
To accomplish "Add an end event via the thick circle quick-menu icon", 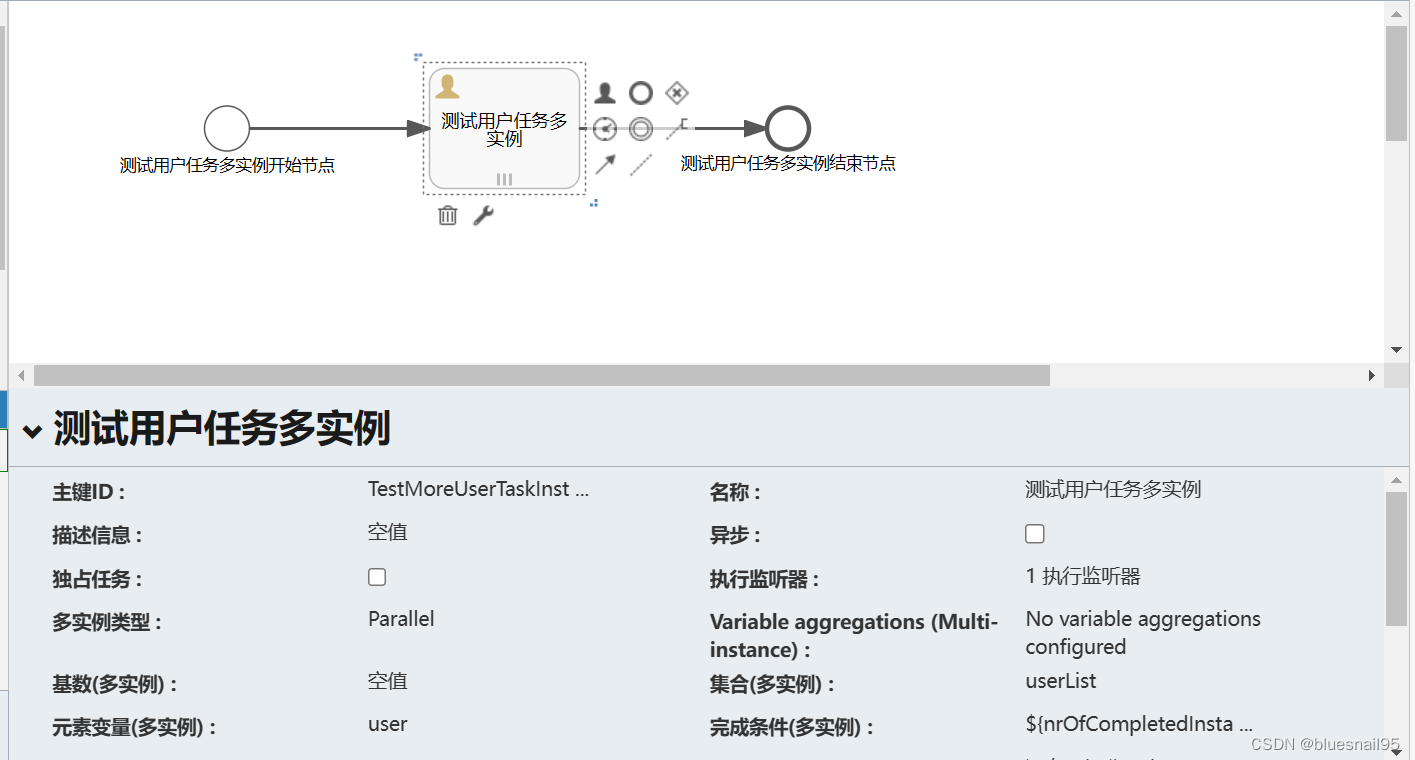I will tap(641, 93).
